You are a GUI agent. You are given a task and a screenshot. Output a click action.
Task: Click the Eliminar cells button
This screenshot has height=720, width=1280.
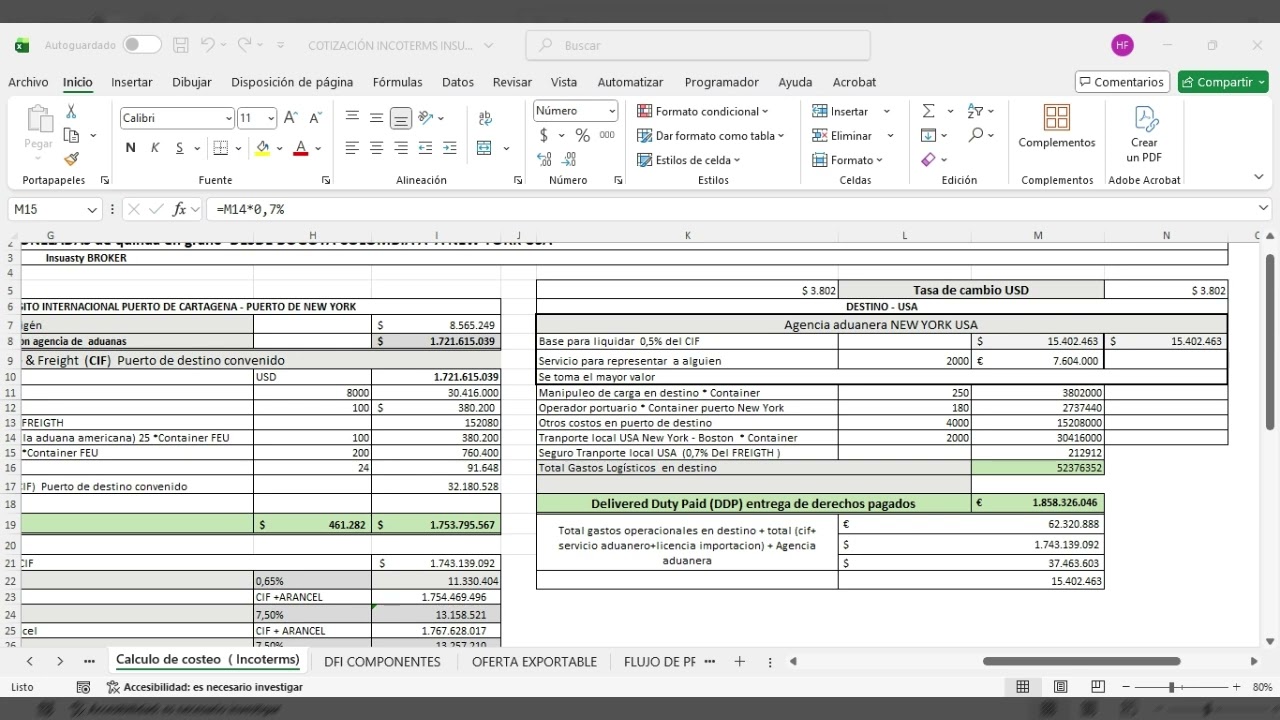click(x=843, y=135)
